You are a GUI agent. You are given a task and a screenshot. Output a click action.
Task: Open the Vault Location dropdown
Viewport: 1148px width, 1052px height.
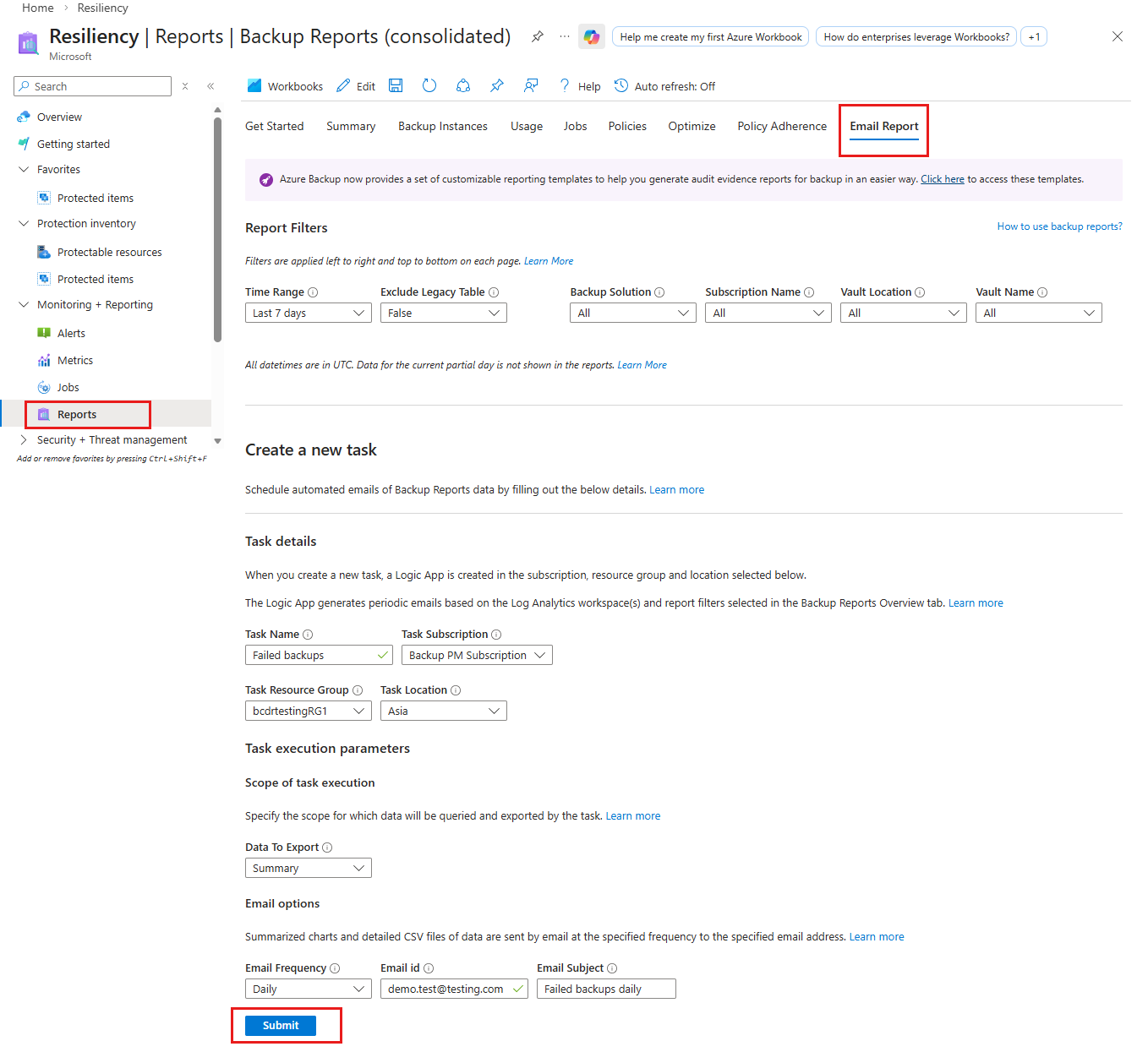click(x=904, y=313)
